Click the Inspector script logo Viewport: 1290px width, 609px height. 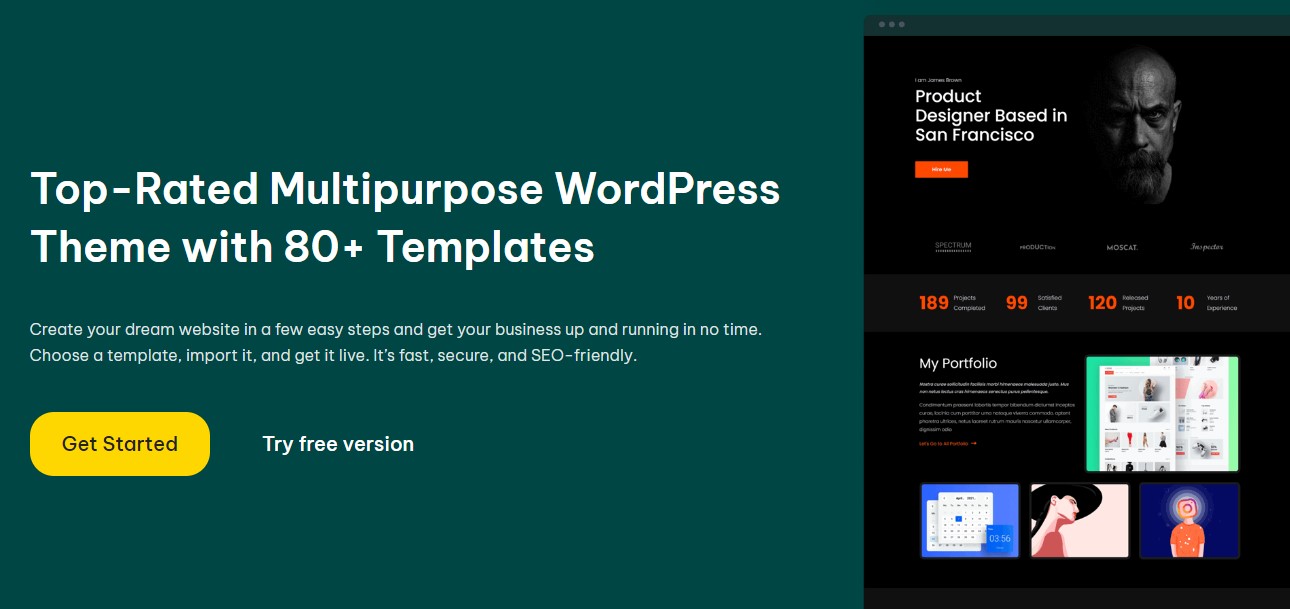coord(1207,246)
